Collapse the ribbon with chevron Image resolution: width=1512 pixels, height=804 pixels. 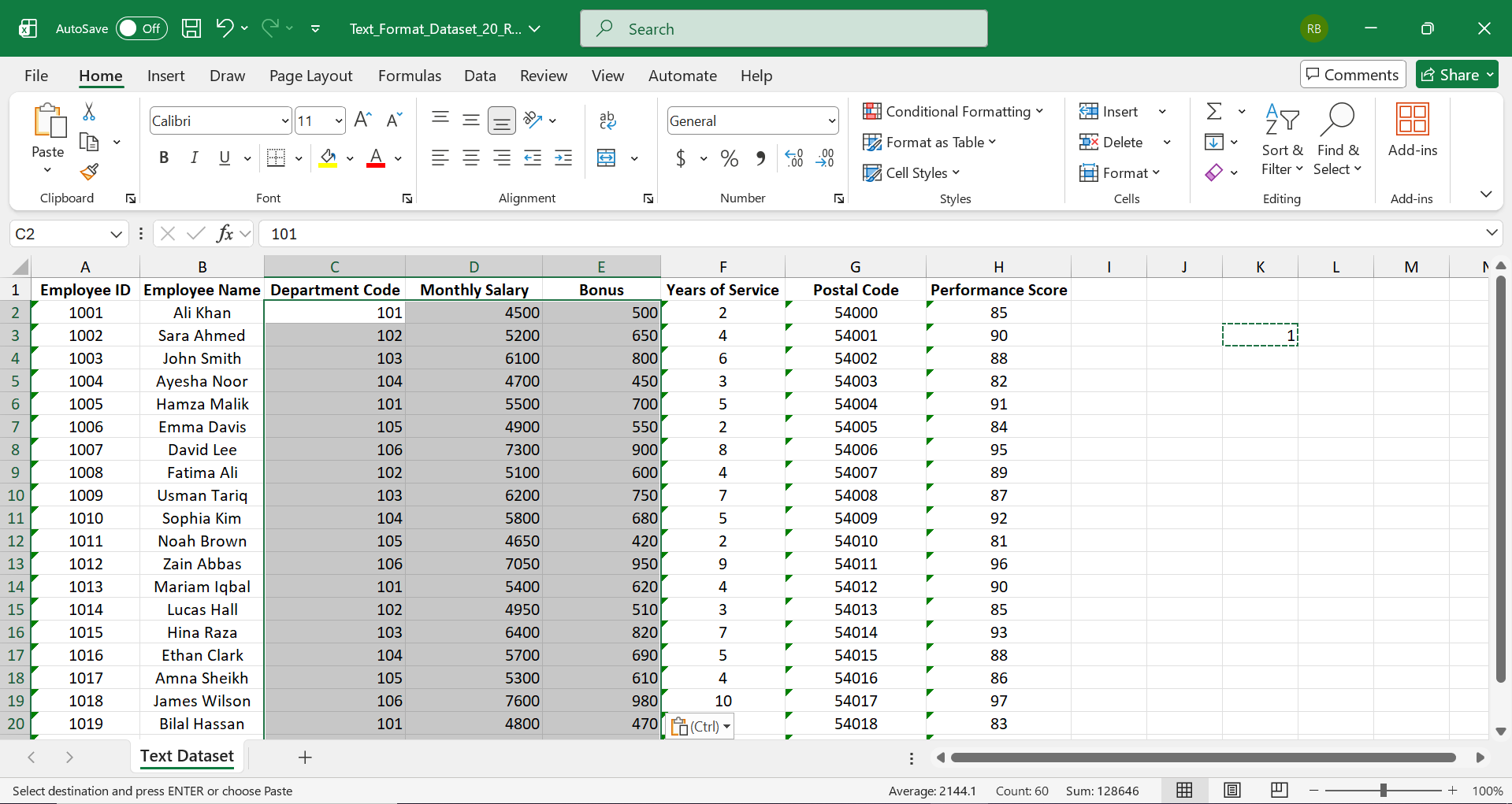tap(1486, 195)
